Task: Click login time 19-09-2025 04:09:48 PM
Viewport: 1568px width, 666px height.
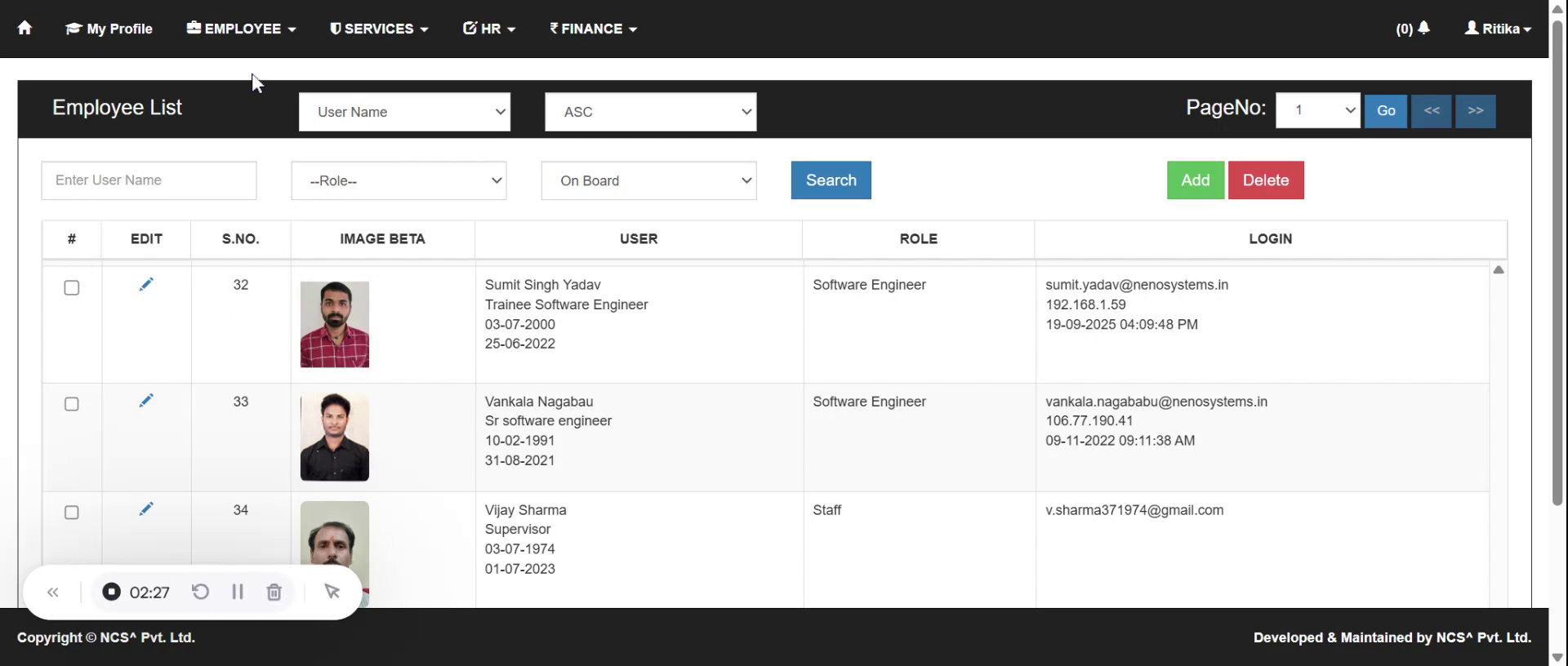Action: click(x=1121, y=324)
